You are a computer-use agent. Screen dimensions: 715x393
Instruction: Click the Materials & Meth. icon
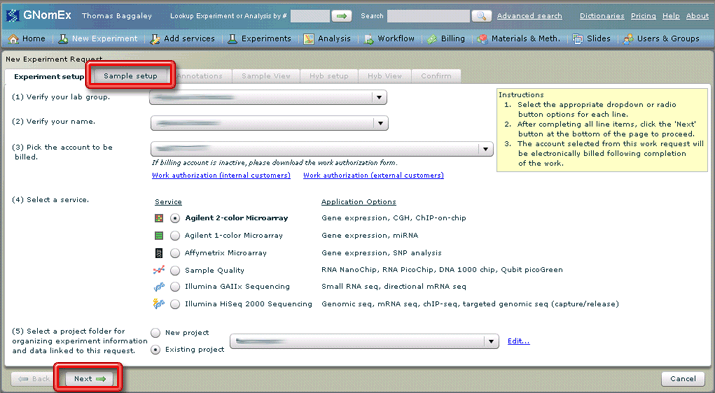[482, 39]
